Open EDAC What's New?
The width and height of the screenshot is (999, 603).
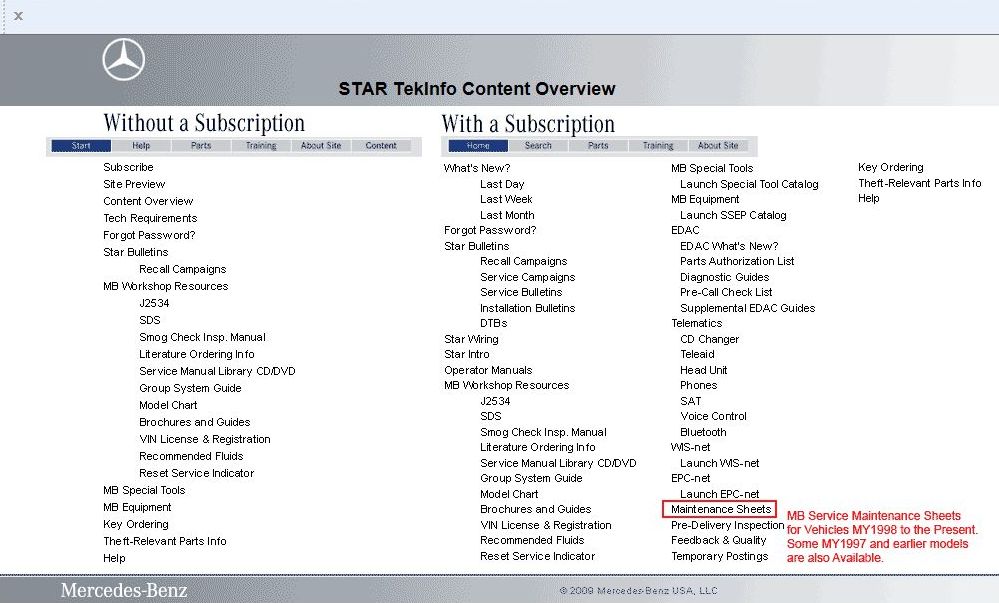tap(729, 246)
